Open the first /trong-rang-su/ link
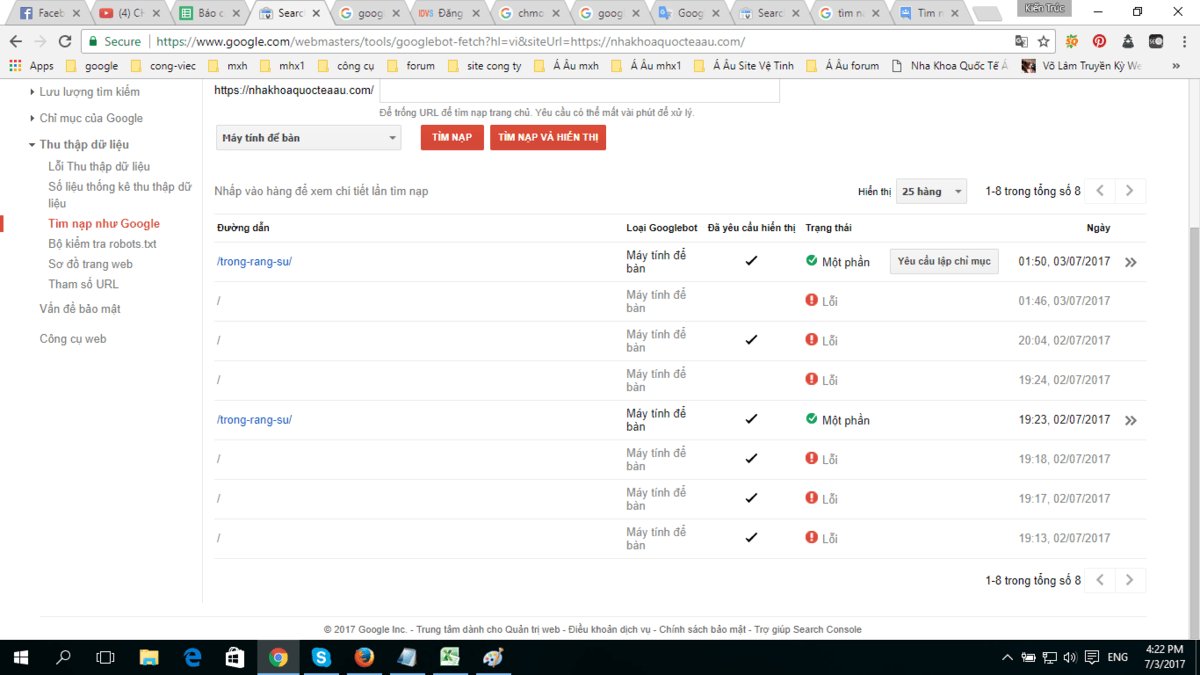1200x675 pixels. [254, 262]
